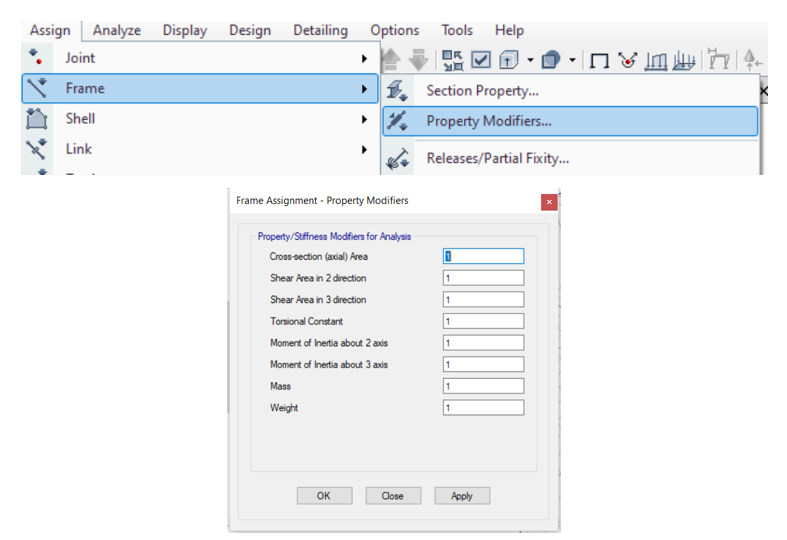This screenshot has width=787, height=540.
Task: Click the checkmark set display options icon
Action: click(481, 60)
